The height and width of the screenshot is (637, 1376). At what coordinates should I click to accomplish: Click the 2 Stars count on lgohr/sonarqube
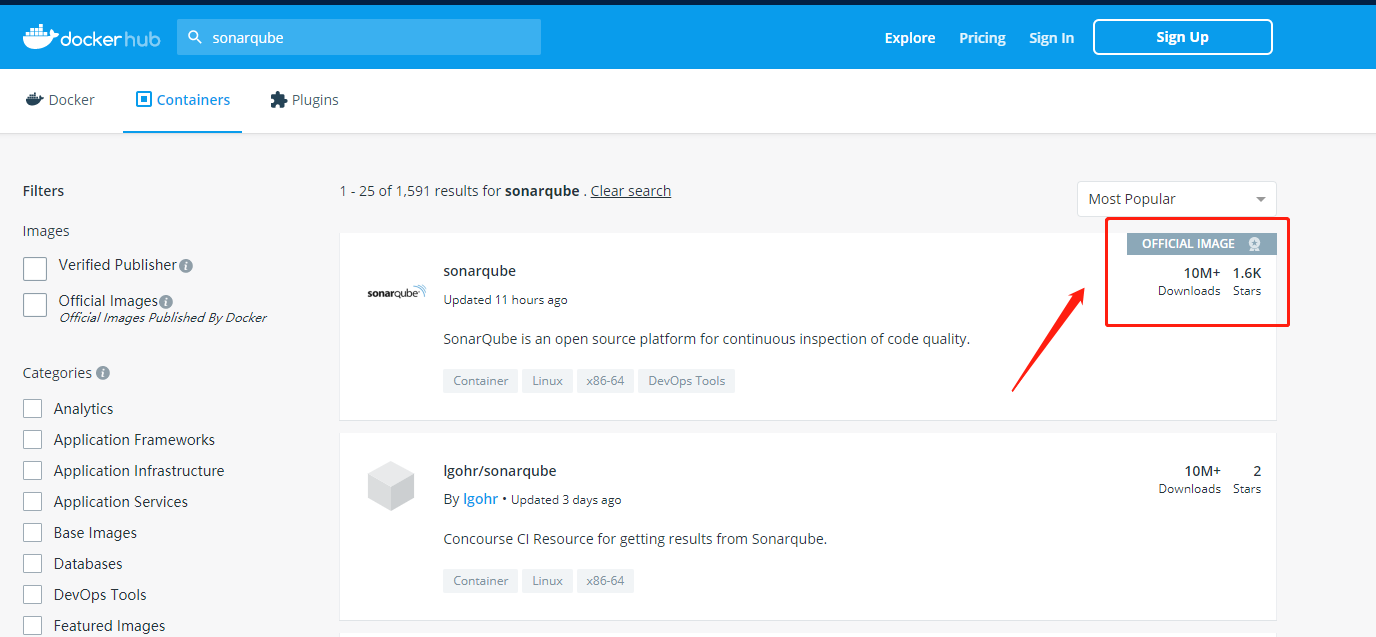pos(1247,479)
